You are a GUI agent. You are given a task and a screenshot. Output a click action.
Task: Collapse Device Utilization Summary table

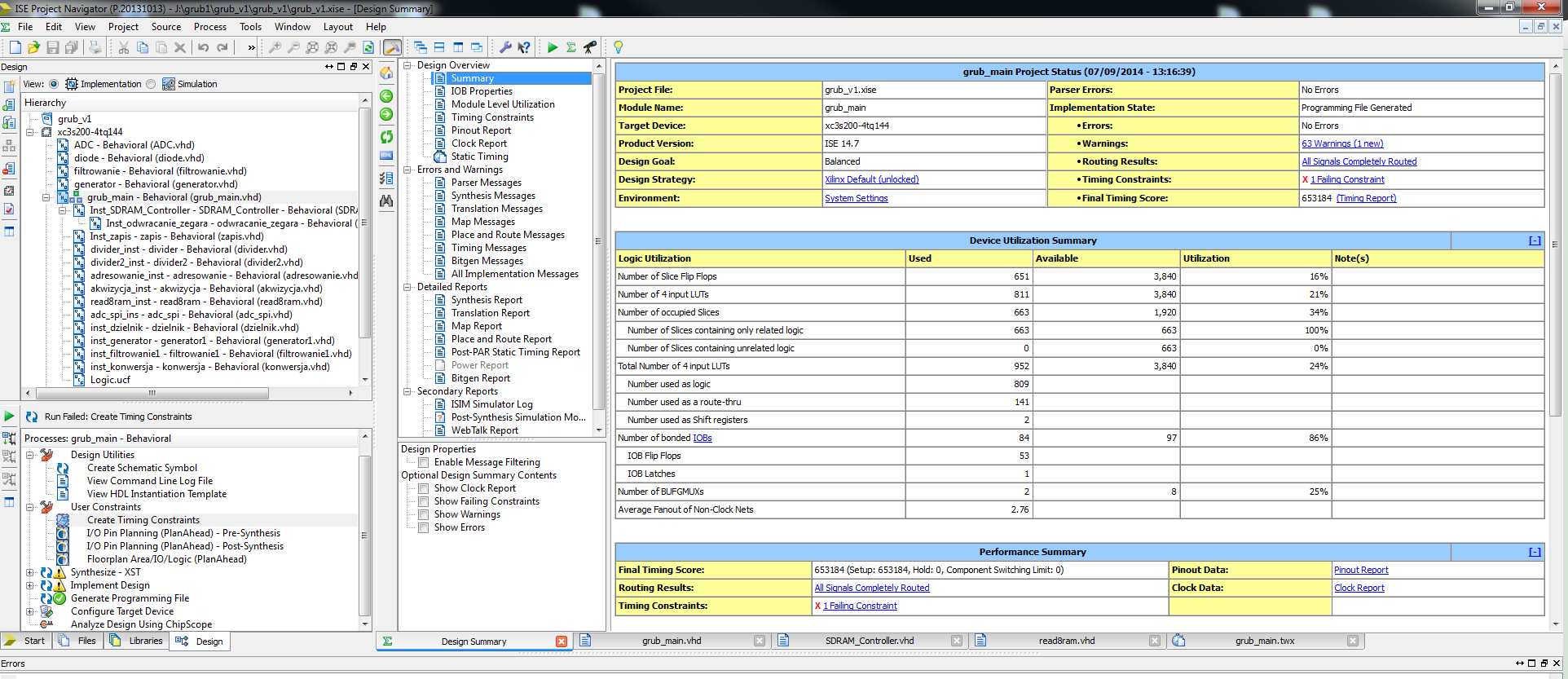click(x=1535, y=240)
